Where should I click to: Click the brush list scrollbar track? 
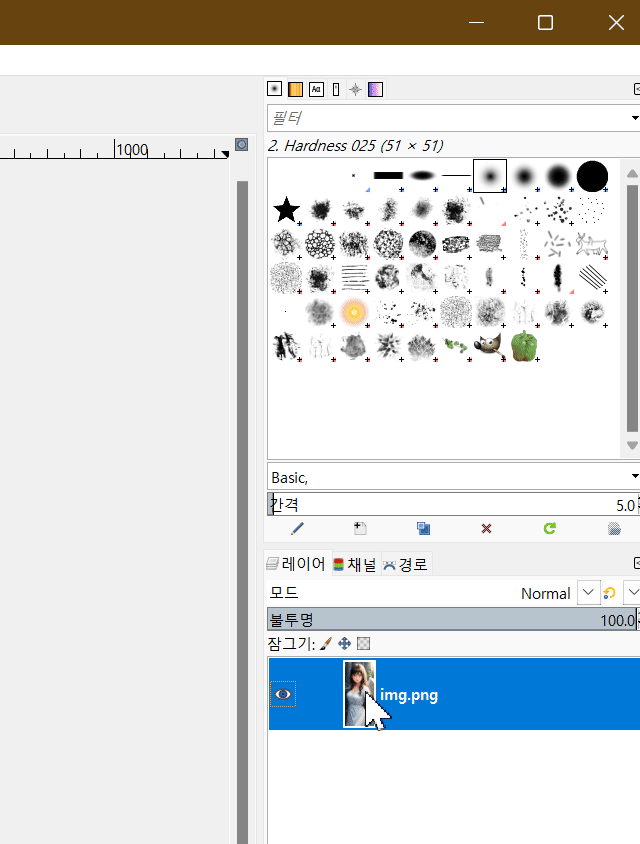632,308
